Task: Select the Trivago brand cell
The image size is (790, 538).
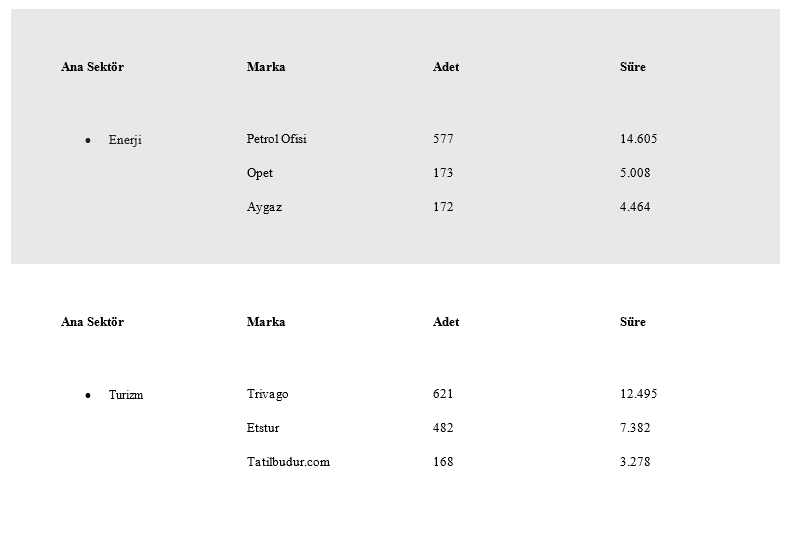Action: (x=268, y=394)
